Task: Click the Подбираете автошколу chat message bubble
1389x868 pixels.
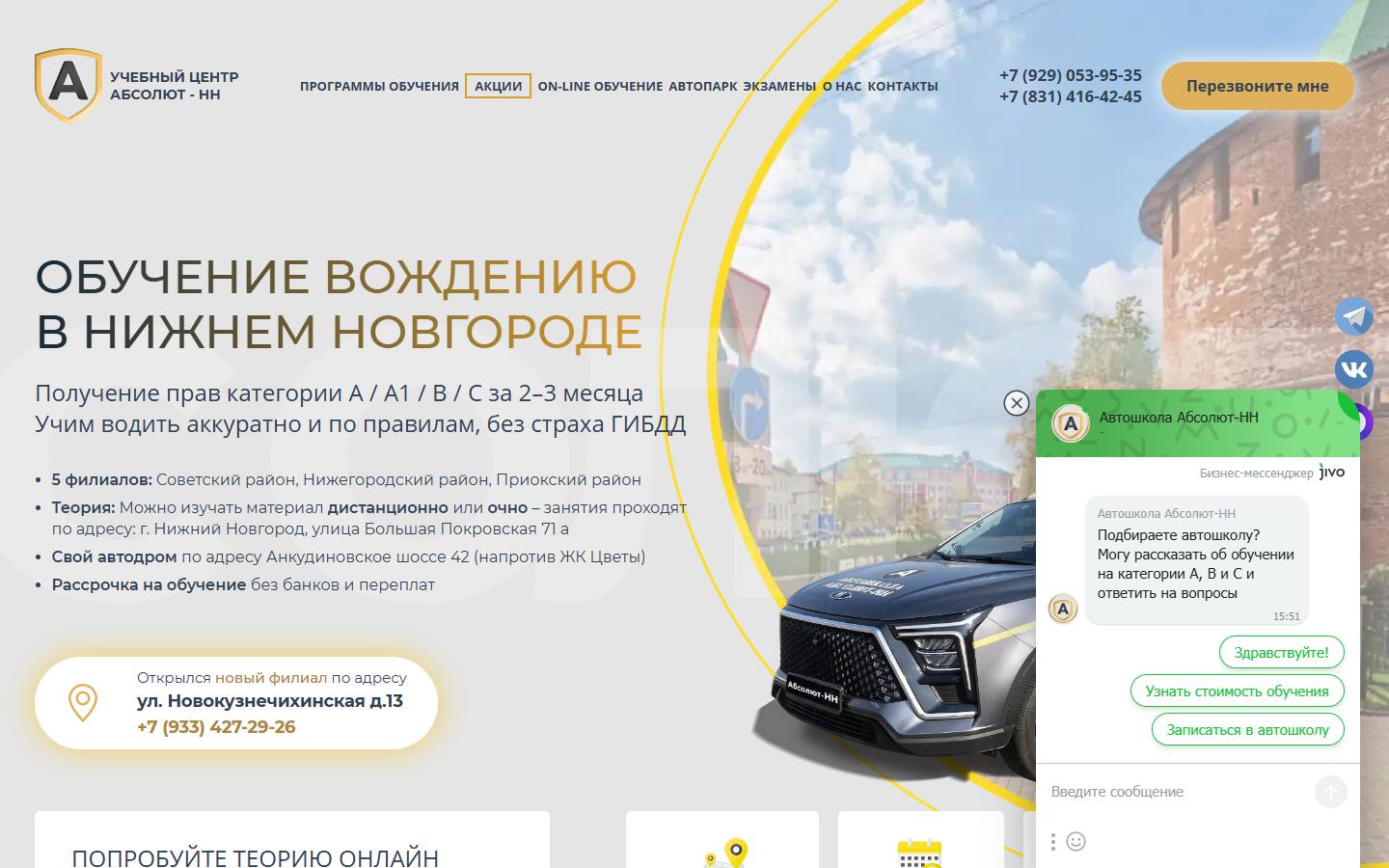Action: [x=1196, y=560]
